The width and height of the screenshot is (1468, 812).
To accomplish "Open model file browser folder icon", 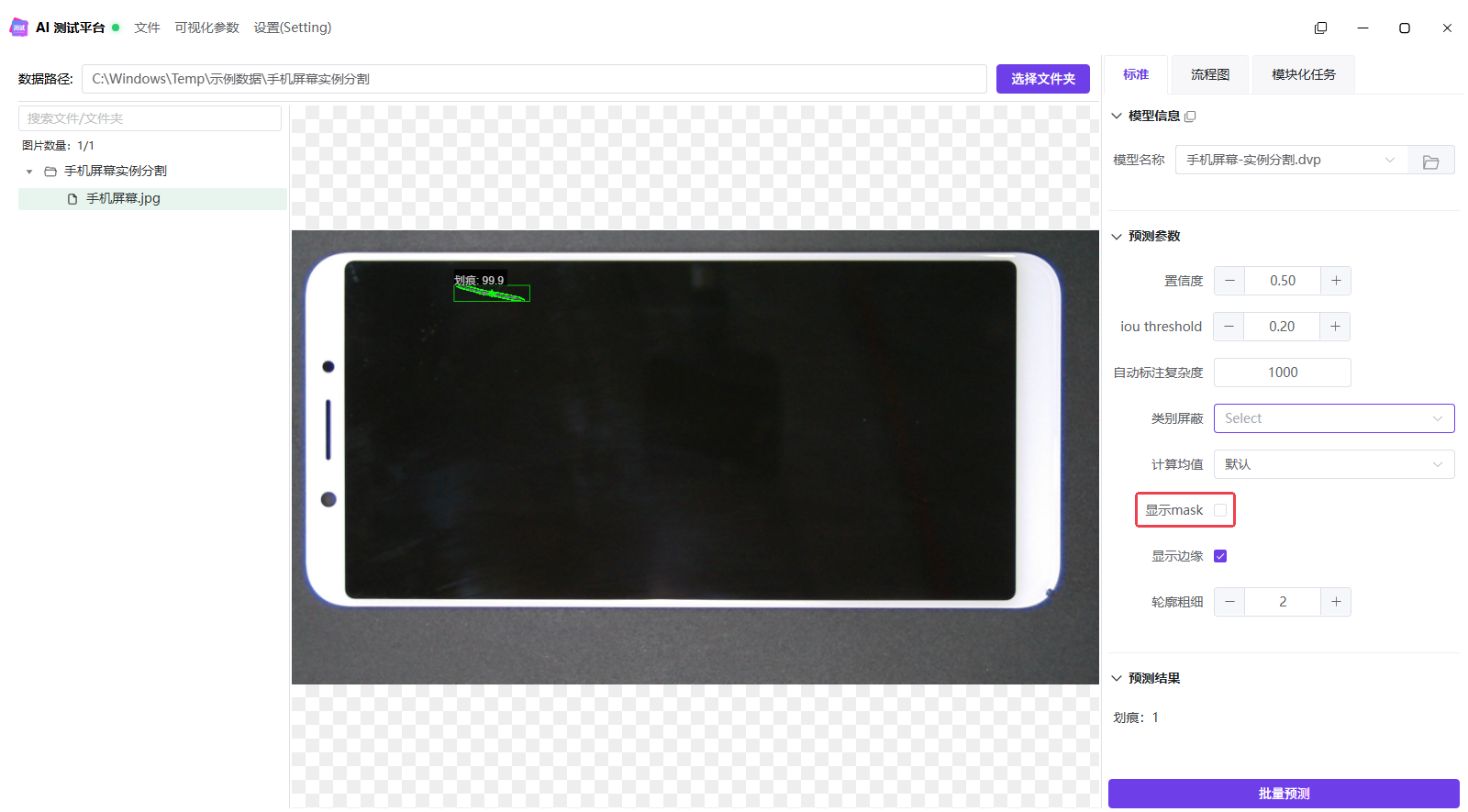I will (x=1430, y=161).
